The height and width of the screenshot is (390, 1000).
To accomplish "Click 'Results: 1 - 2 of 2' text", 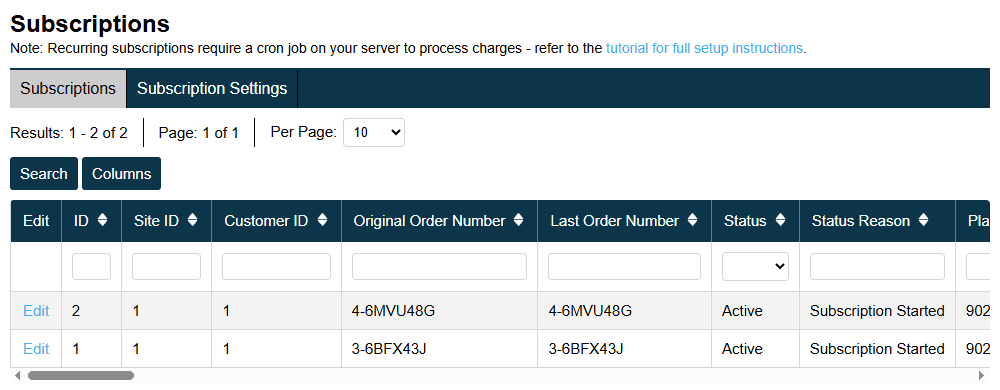I will coord(69,133).
